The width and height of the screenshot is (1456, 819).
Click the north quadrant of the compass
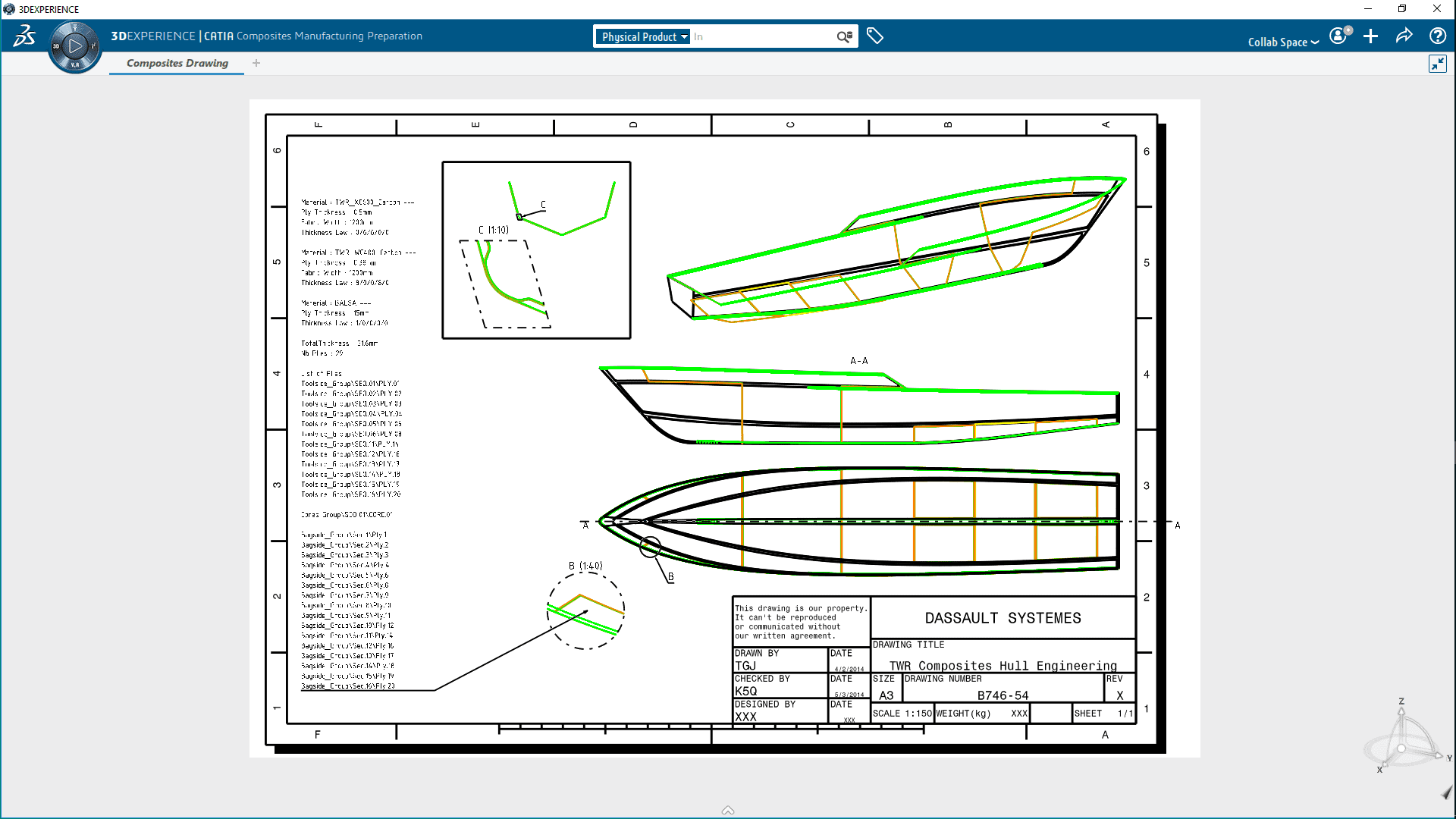coord(75,28)
